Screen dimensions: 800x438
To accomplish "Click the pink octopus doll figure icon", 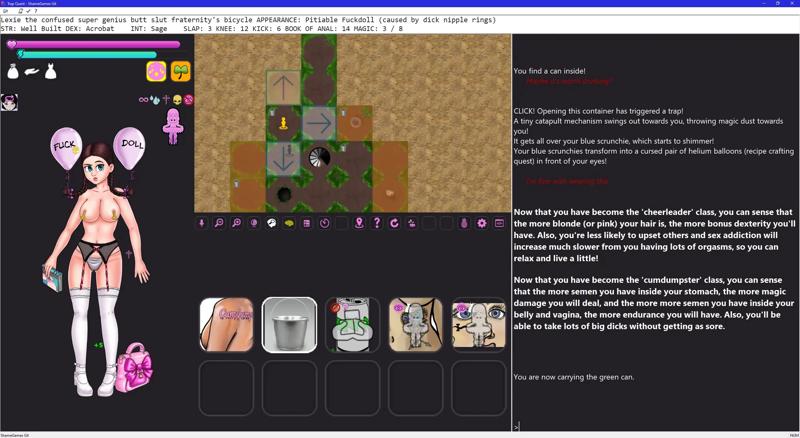I will coord(173,126).
